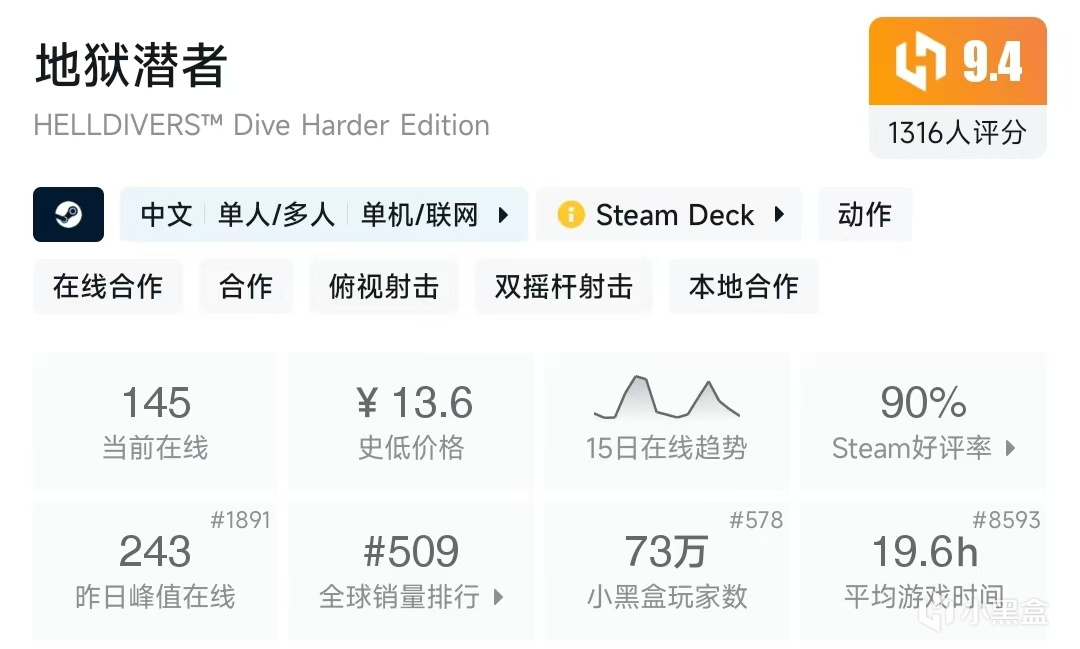View the 1316人评分 rating count
This screenshot has width=1080, height=649.
(x=957, y=132)
